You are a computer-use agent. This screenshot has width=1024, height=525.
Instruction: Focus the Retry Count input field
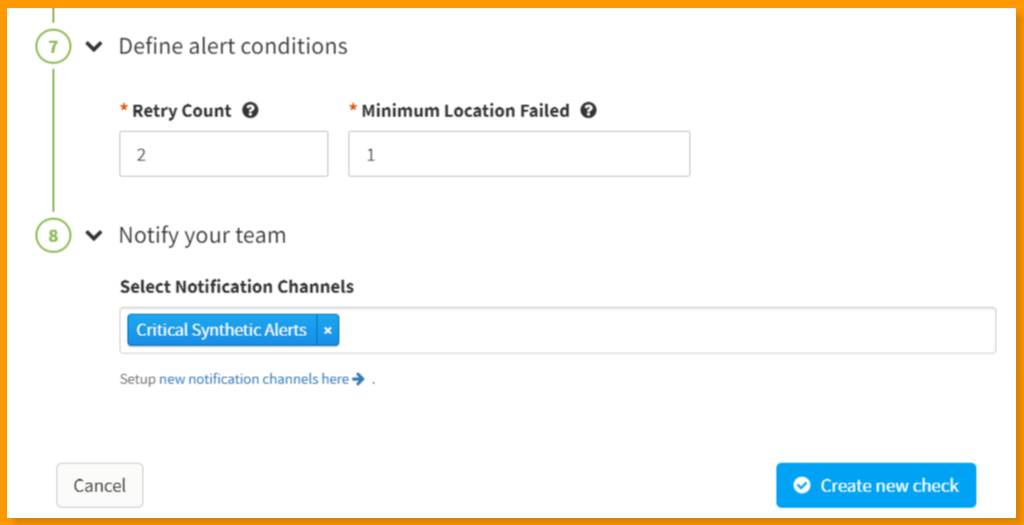[223, 153]
